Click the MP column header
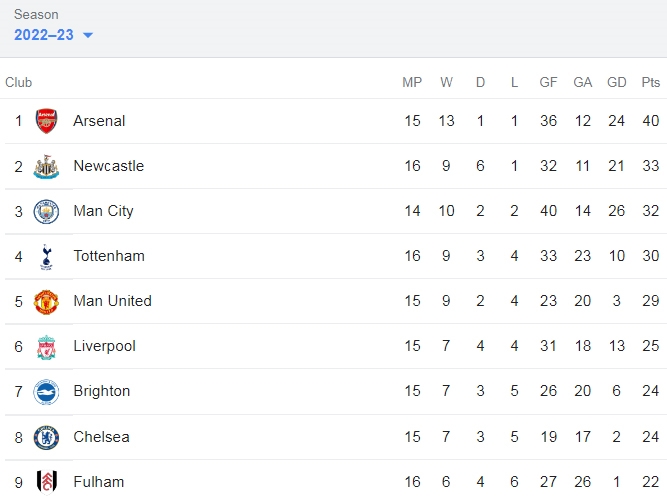This screenshot has width=667, height=498. (412, 82)
